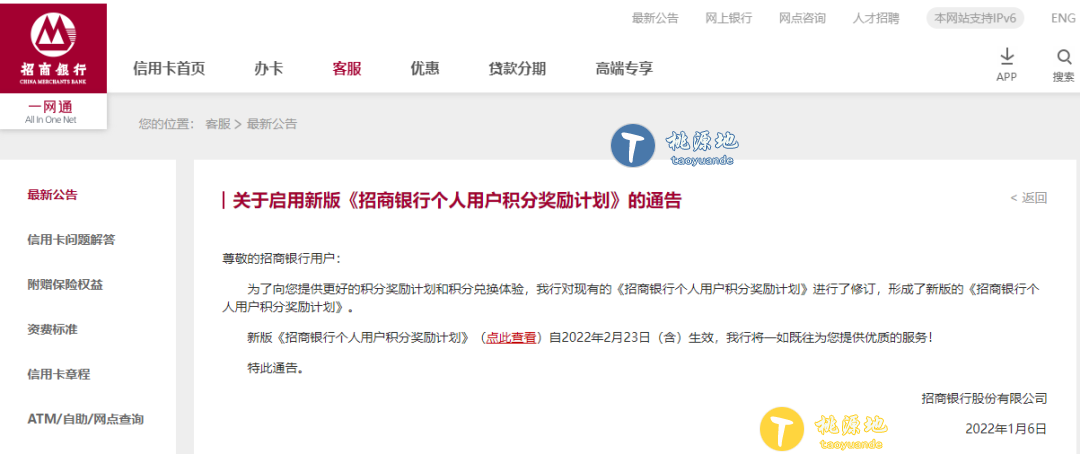This screenshot has width=1080, height=454.
Task: Select 附赠保险权益 in the sidebar
Action: pos(65,285)
